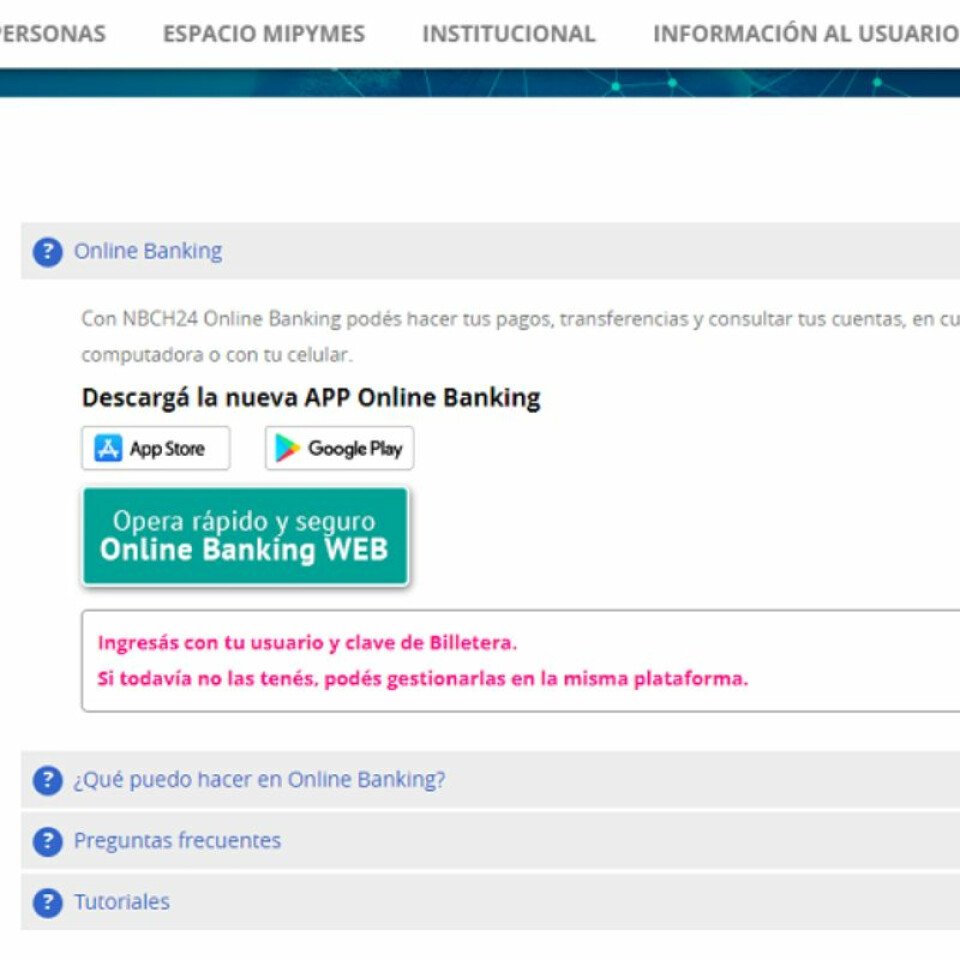Image resolution: width=960 pixels, height=960 pixels.
Task: Click pink text "Ingresás con tu usuario"
Action: click(x=307, y=643)
